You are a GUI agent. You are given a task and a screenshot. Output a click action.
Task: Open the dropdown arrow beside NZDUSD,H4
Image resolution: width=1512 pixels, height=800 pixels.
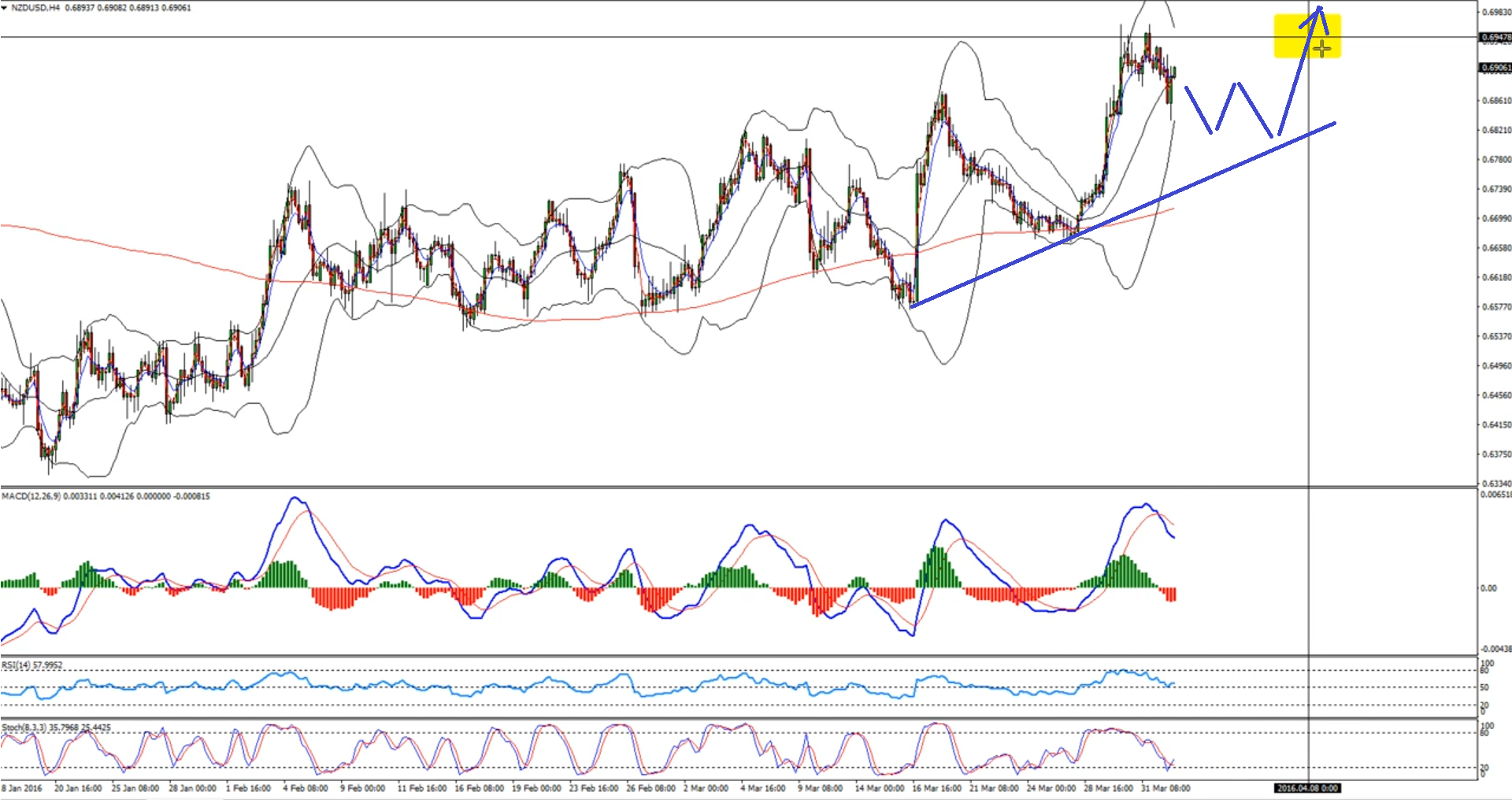click(5, 8)
